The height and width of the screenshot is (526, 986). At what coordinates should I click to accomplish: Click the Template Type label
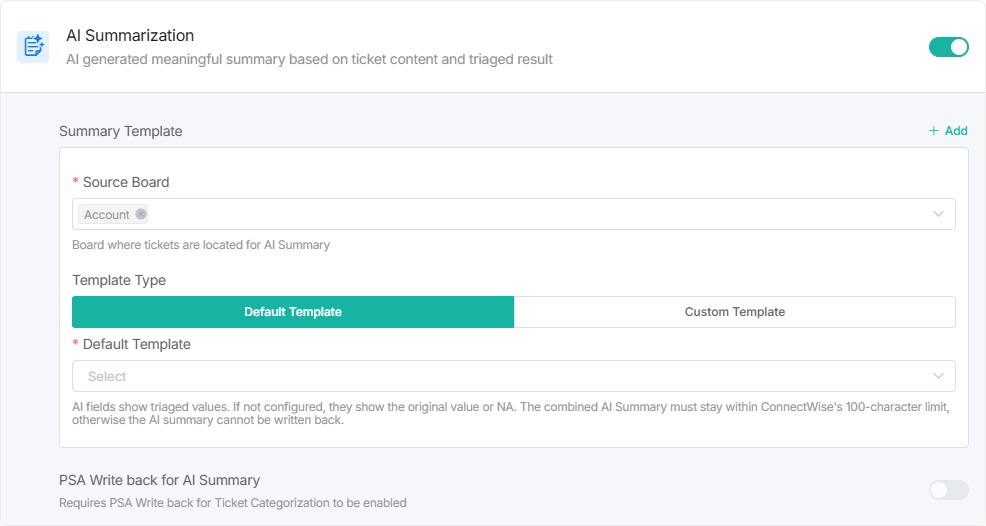(119, 280)
